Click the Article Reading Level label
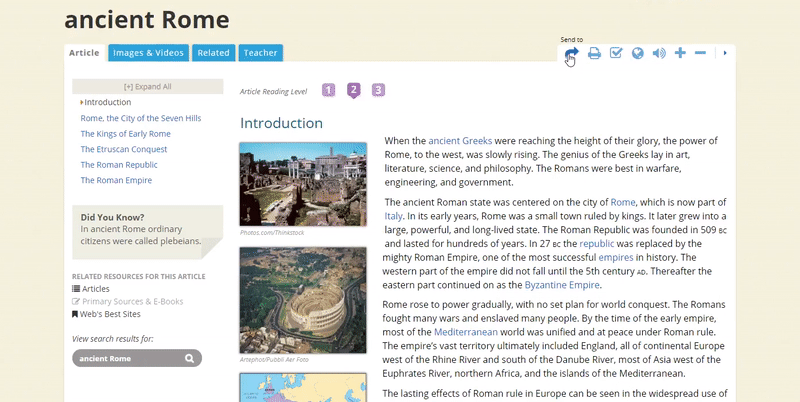 (x=273, y=92)
